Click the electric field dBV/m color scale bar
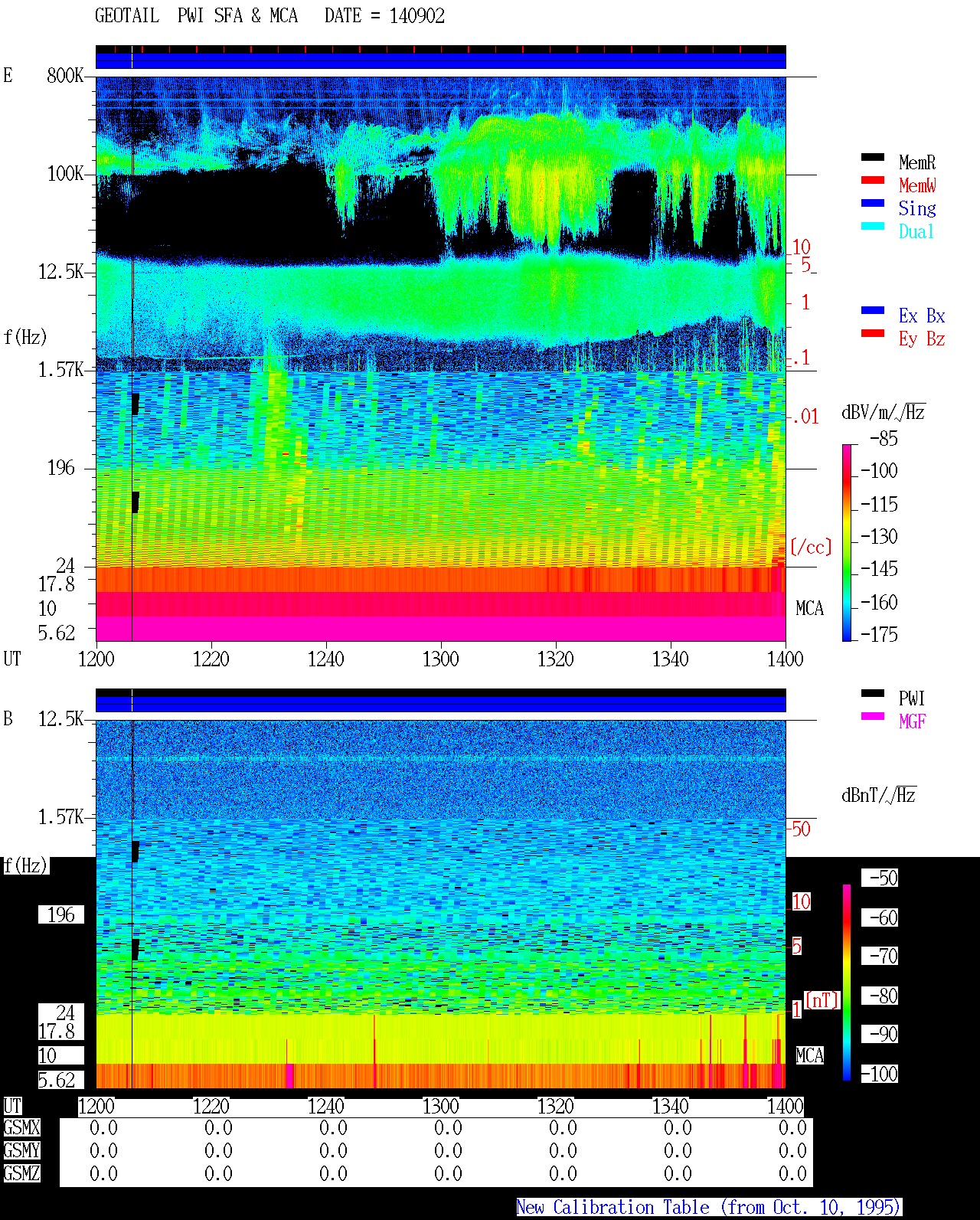This screenshot has height=1220, width=980. tap(847, 542)
